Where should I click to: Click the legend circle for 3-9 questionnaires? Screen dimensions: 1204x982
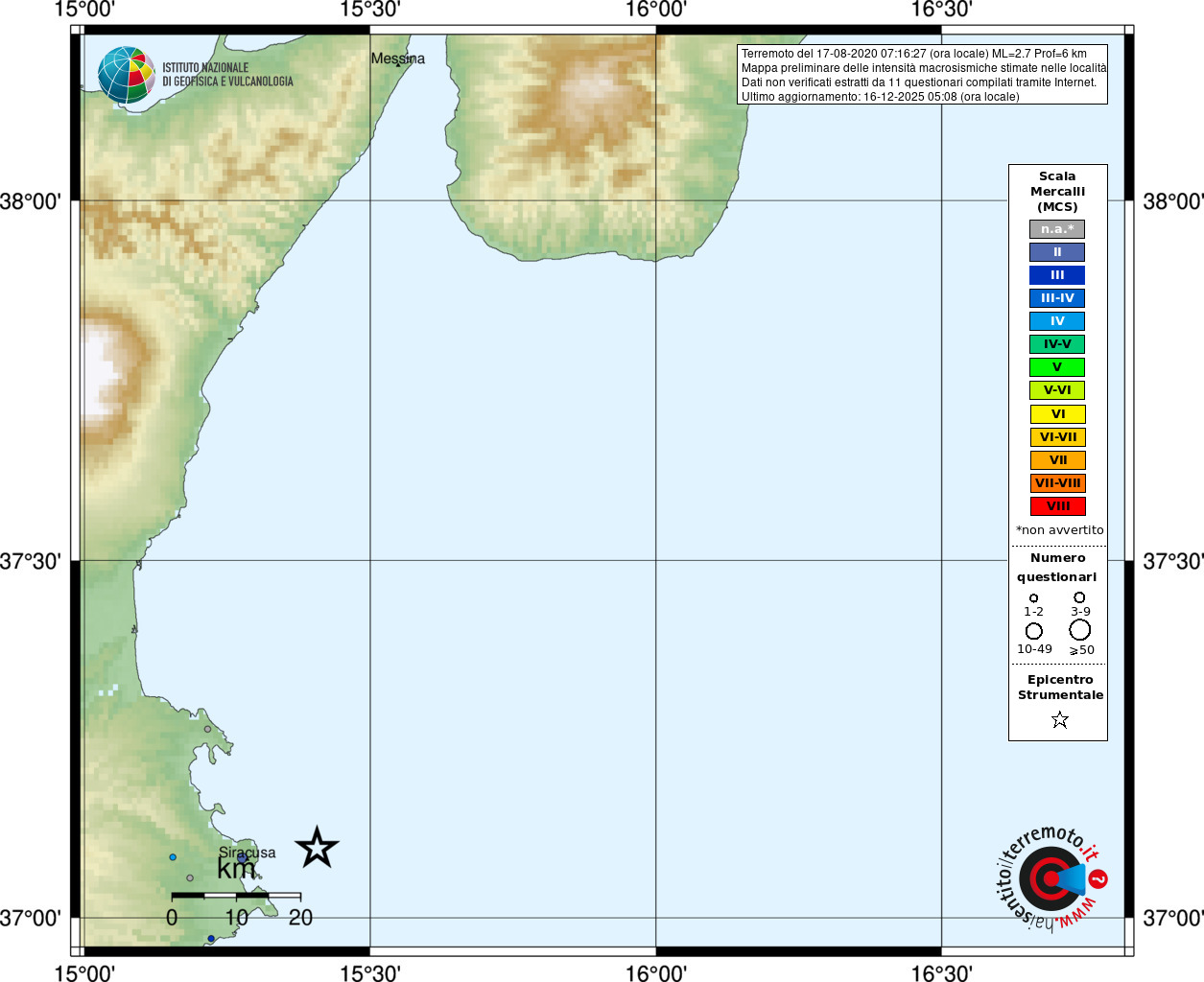pyautogui.click(x=1079, y=597)
